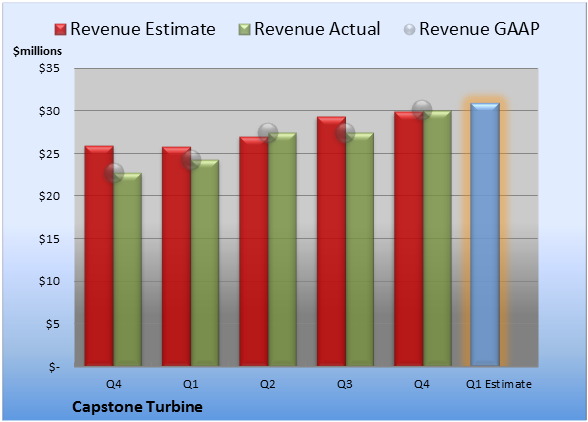Click the gray Revenue GAAP legend marker
The width and height of the screenshot is (588, 422).
coord(409,30)
